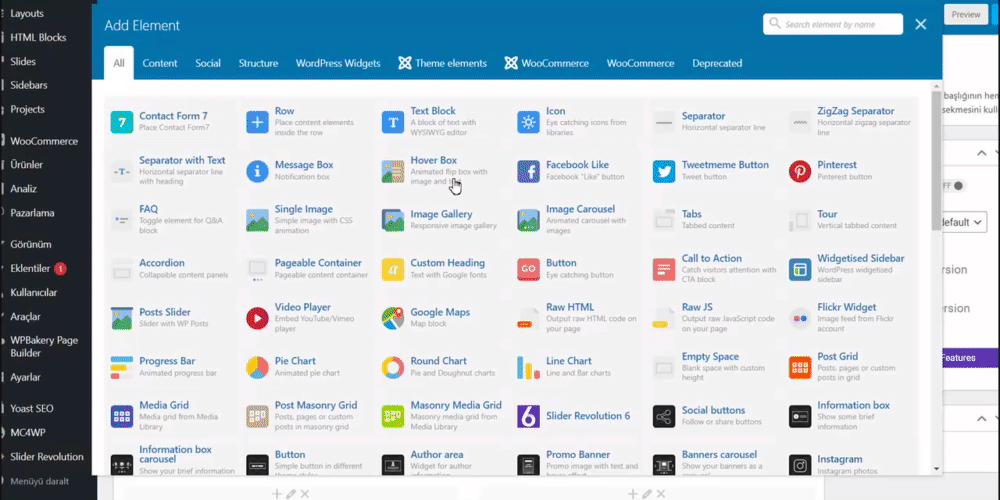Open the Structure tab

258,63
